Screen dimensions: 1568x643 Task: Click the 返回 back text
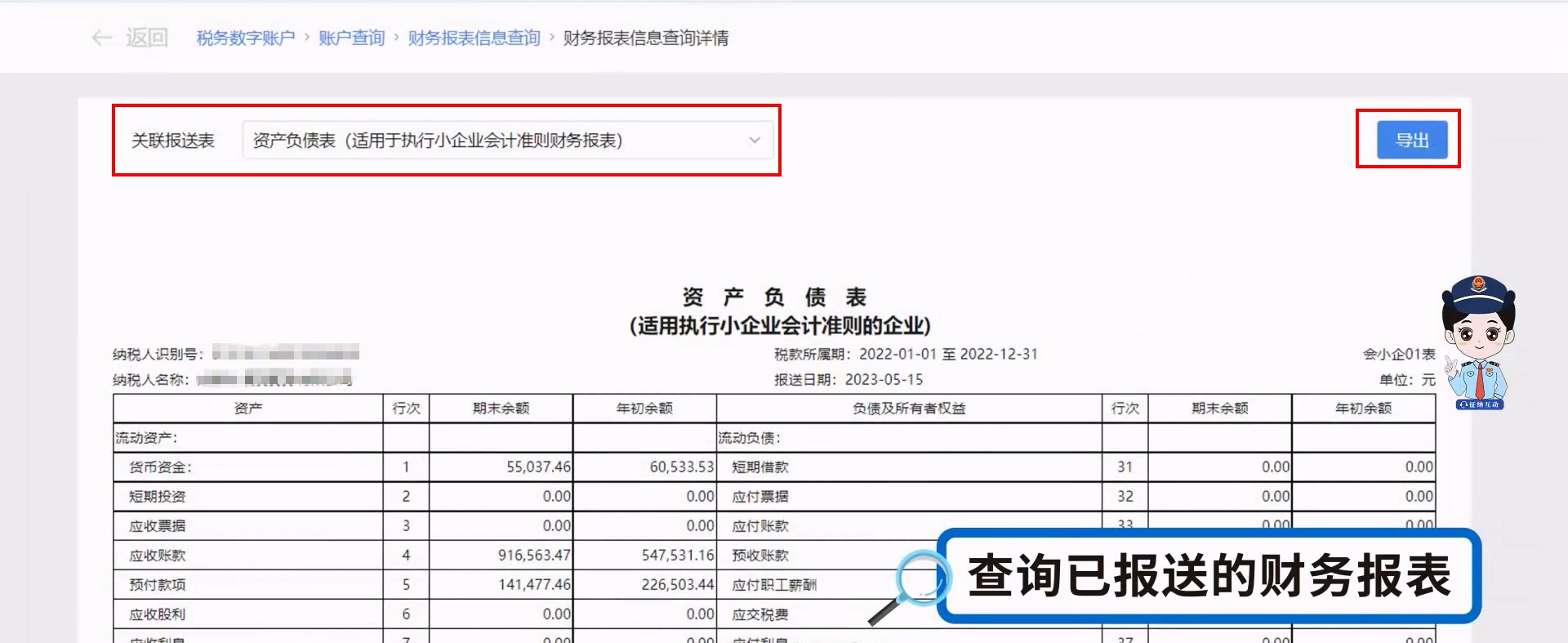click(x=147, y=38)
